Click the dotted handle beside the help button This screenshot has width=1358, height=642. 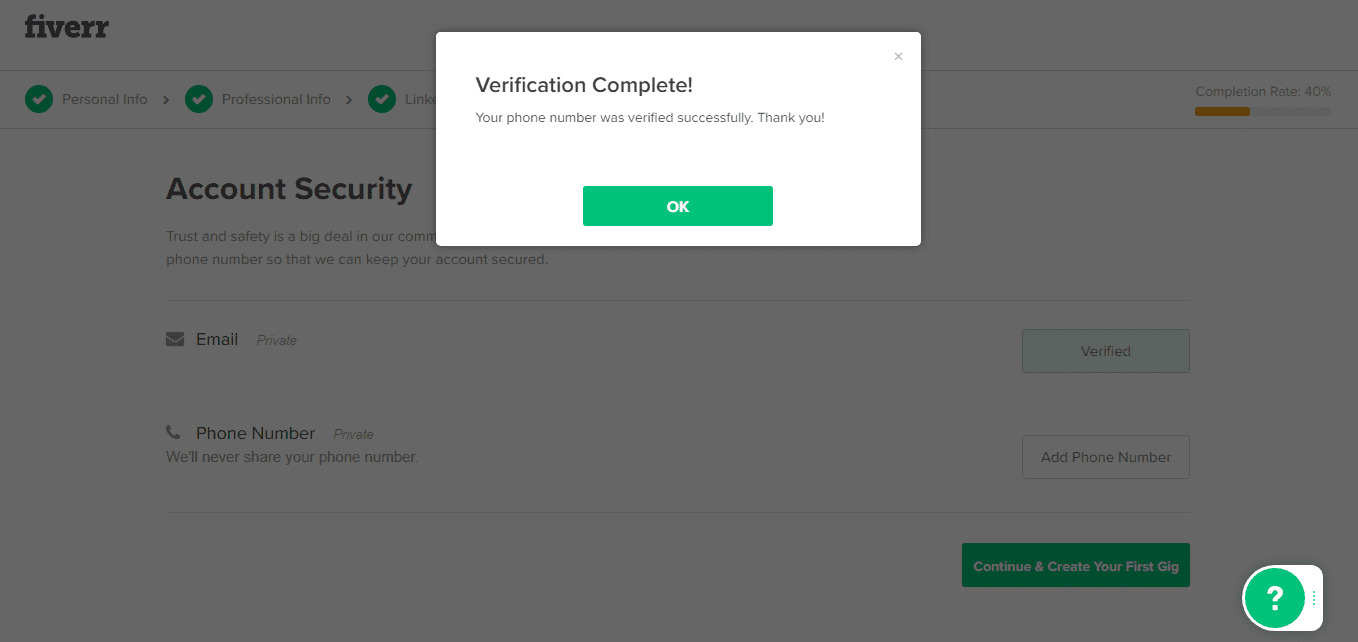pyautogui.click(x=1314, y=598)
